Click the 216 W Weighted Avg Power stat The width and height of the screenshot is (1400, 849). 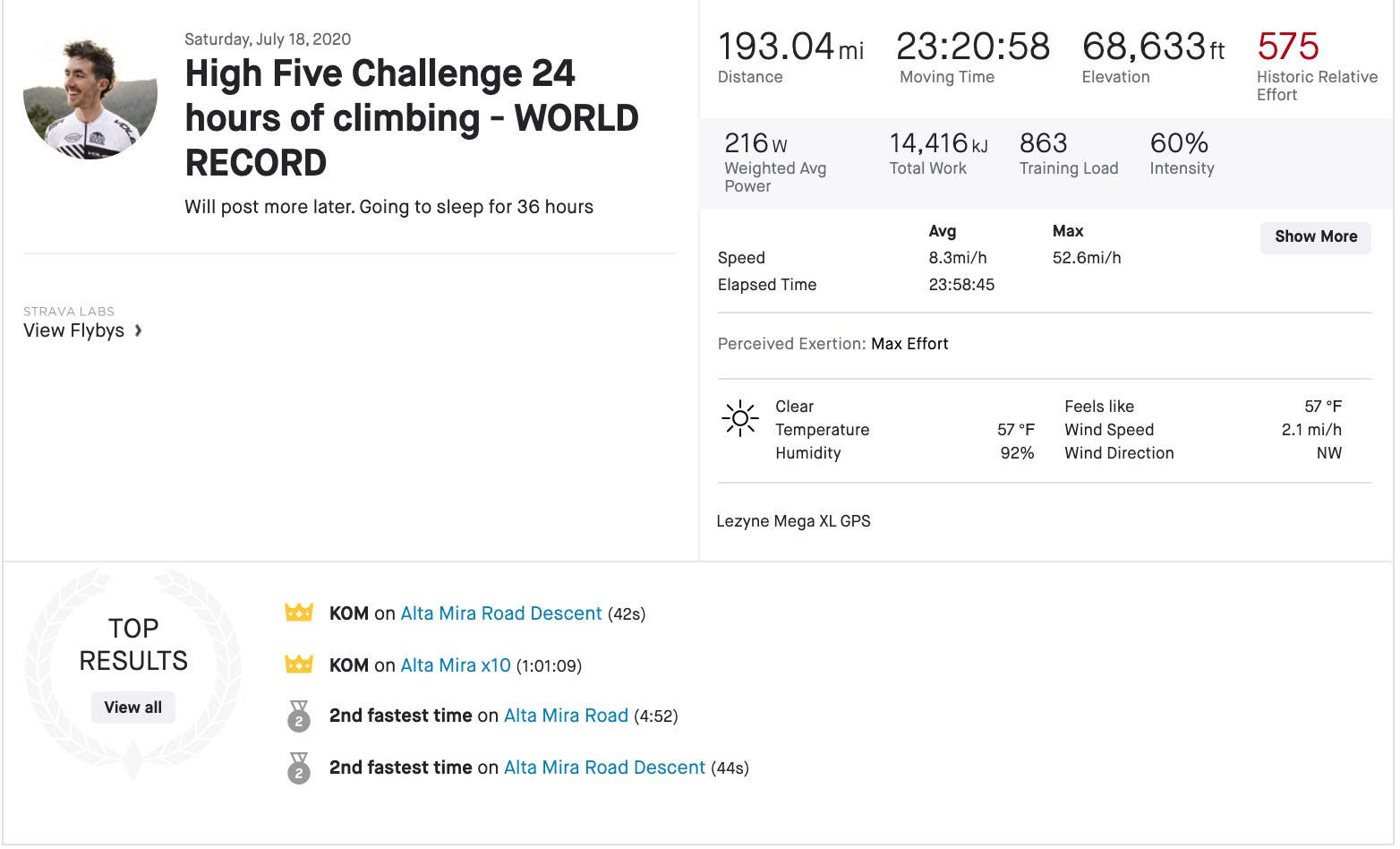click(x=755, y=143)
